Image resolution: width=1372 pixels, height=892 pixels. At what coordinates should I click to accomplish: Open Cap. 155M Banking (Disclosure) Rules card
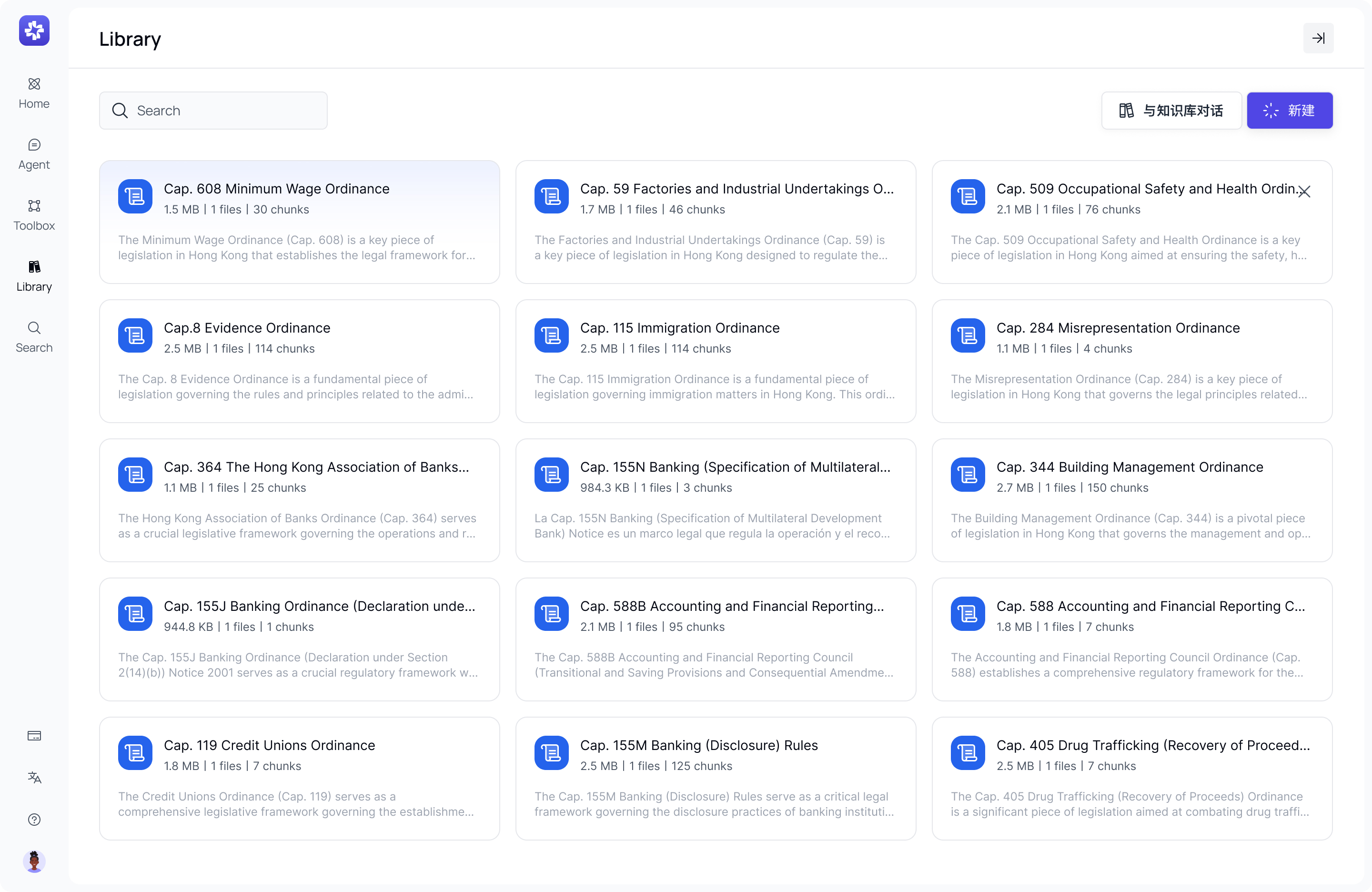716,779
